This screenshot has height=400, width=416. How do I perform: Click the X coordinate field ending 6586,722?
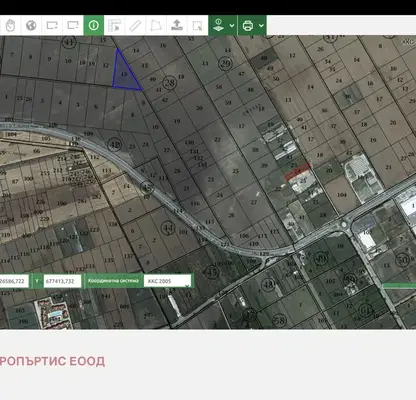point(14,281)
